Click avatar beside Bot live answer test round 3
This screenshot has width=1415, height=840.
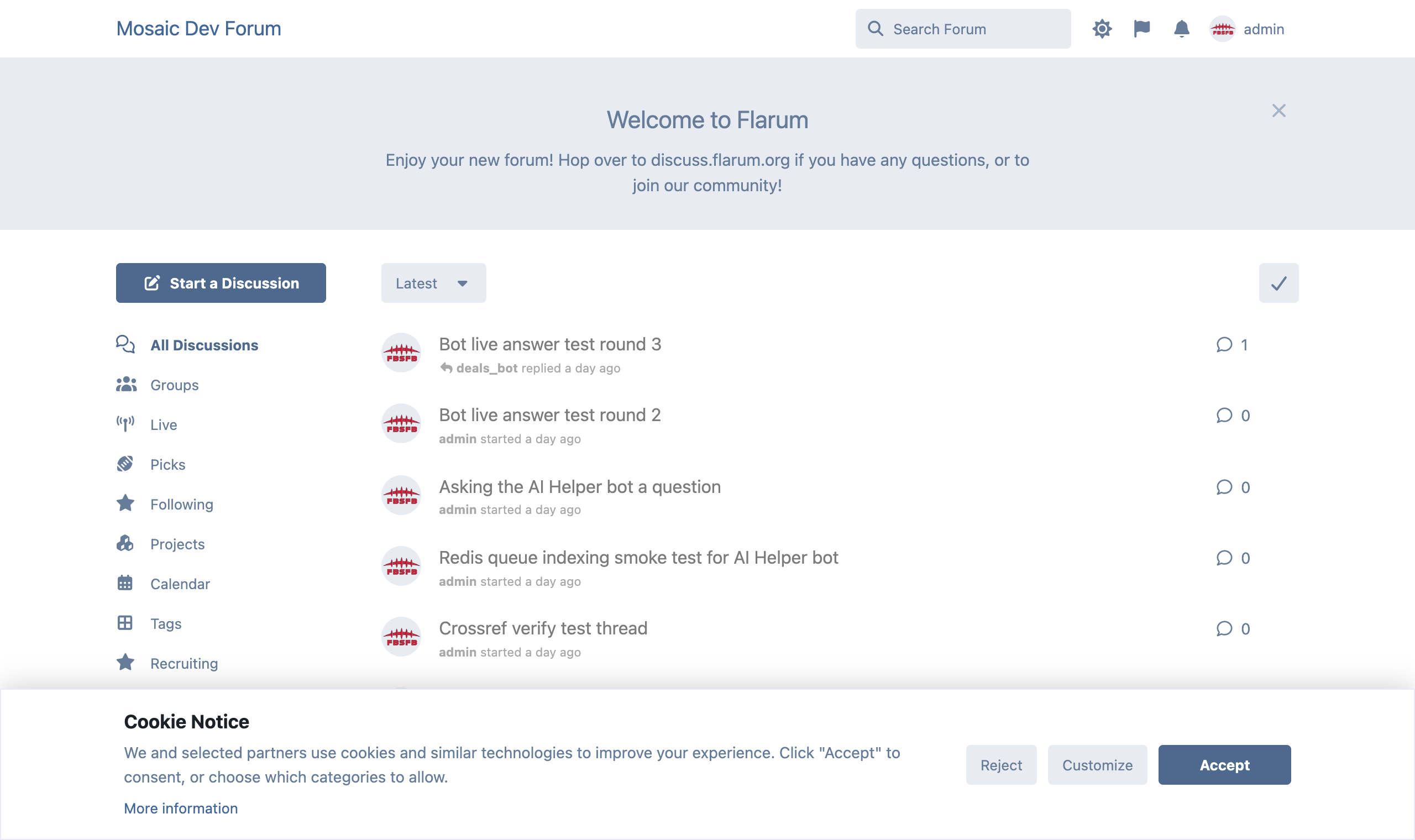pyautogui.click(x=401, y=353)
